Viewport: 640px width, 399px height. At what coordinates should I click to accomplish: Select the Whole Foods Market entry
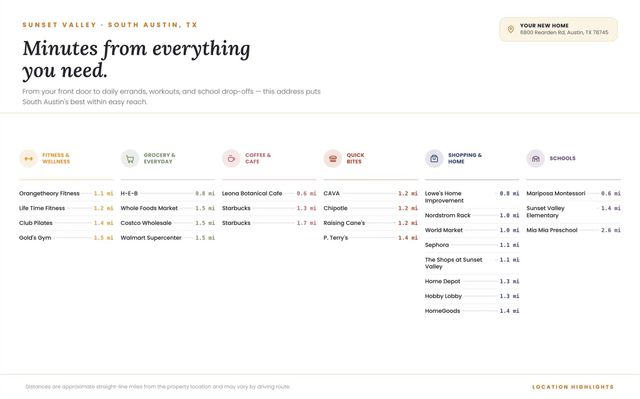coord(168,208)
